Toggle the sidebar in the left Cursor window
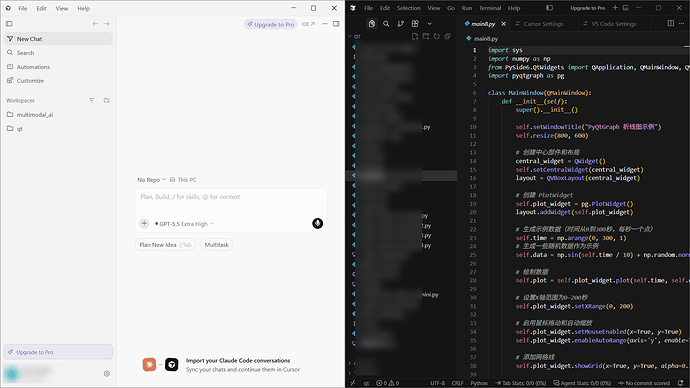The width and height of the screenshot is (690, 388). (x=9, y=24)
